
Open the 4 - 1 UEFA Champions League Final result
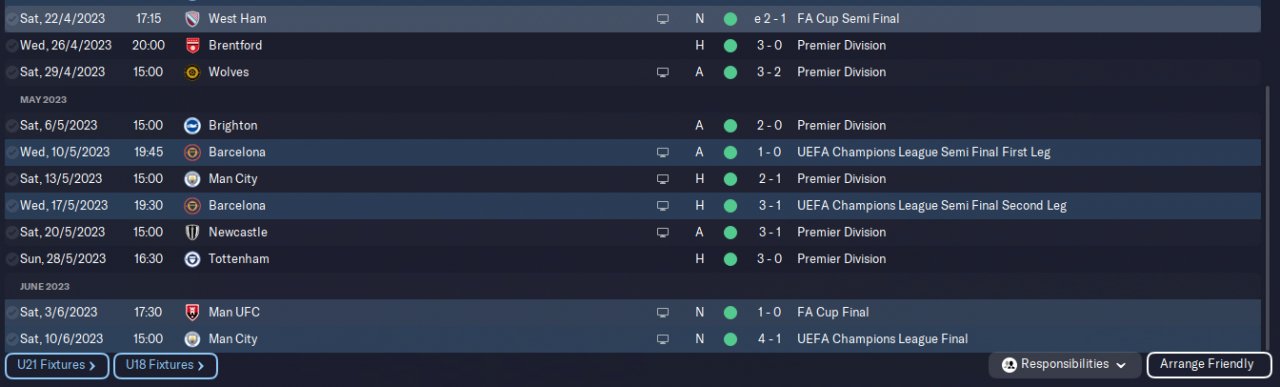point(767,339)
